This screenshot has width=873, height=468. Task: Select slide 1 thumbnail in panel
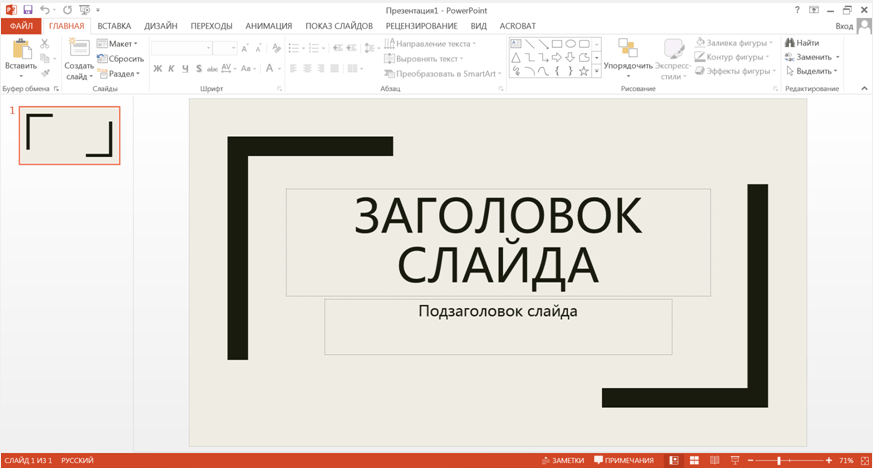click(69, 135)
